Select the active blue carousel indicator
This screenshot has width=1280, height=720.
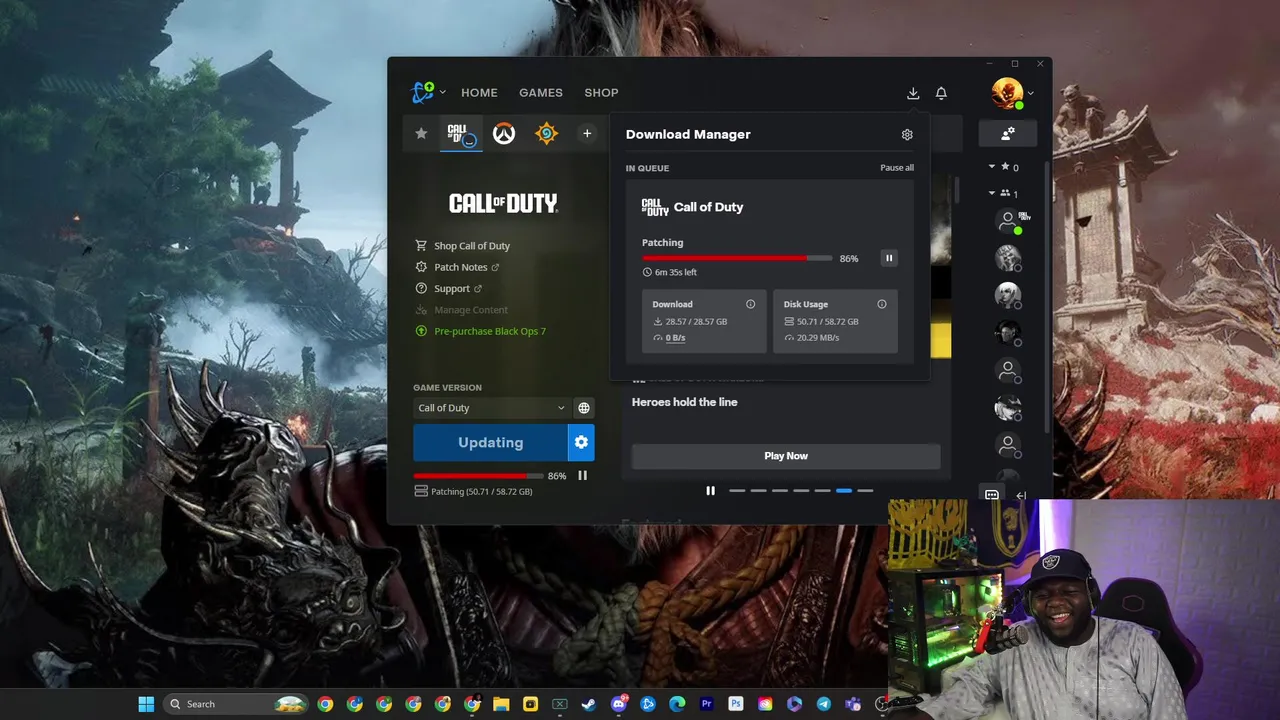point(844,491)
